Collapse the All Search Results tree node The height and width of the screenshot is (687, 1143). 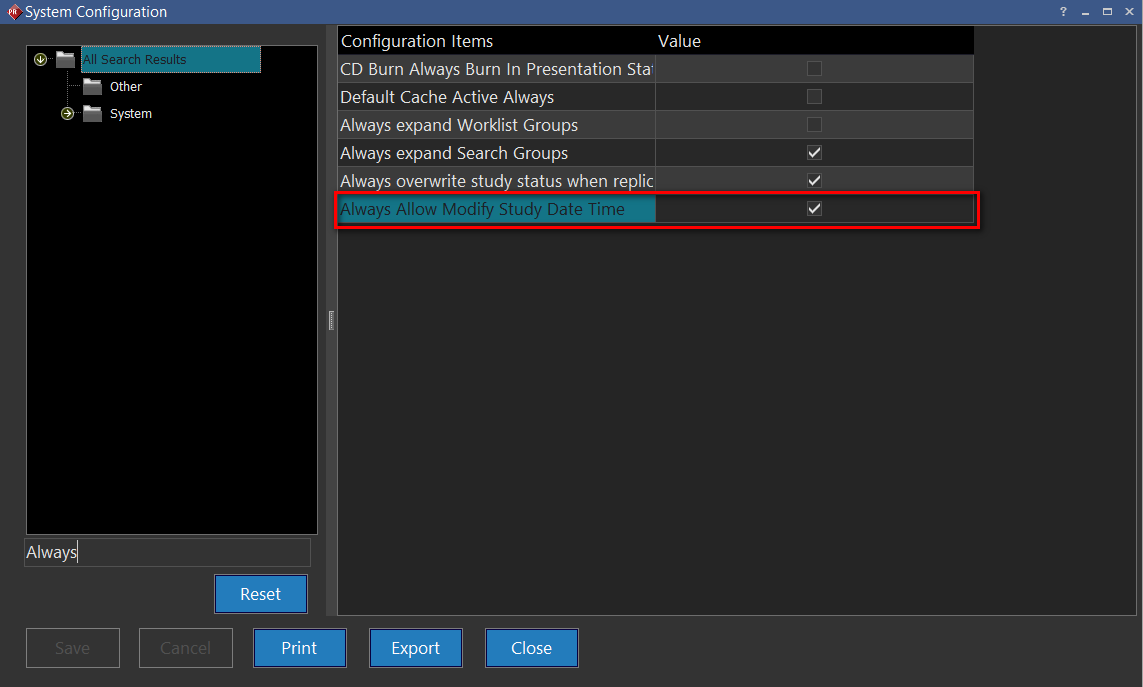(41, 60)
